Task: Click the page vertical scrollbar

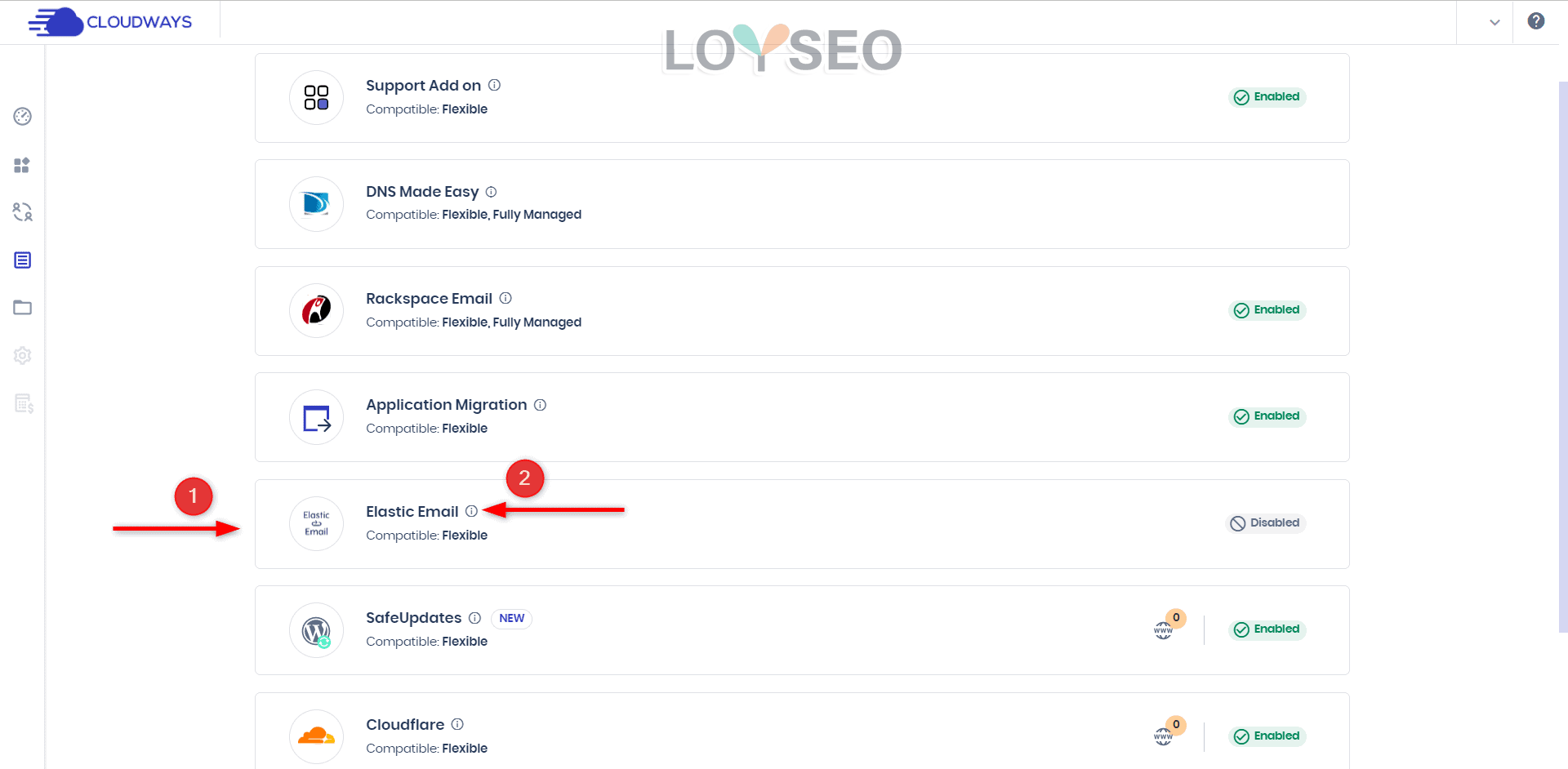Action: [1562, 357]
